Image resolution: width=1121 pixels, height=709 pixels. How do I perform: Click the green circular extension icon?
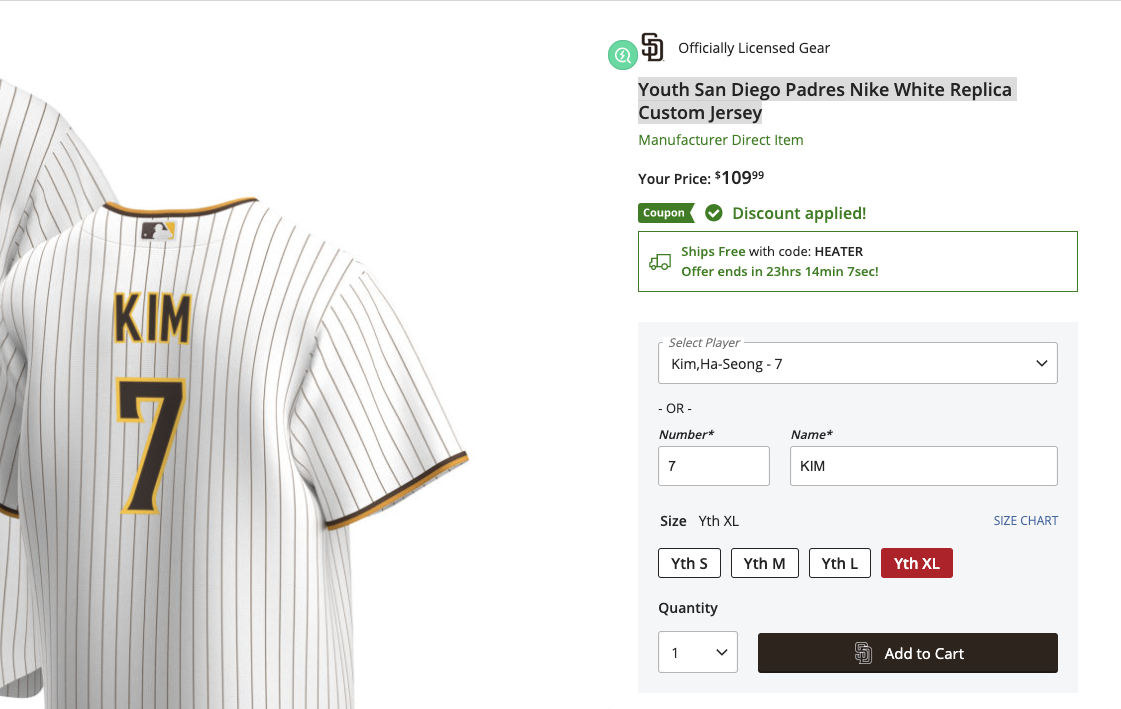point(622,55)
